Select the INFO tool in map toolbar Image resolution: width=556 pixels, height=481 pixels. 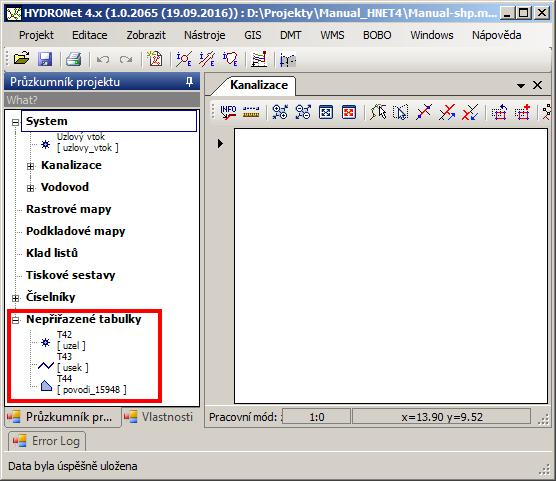(228, 112)
